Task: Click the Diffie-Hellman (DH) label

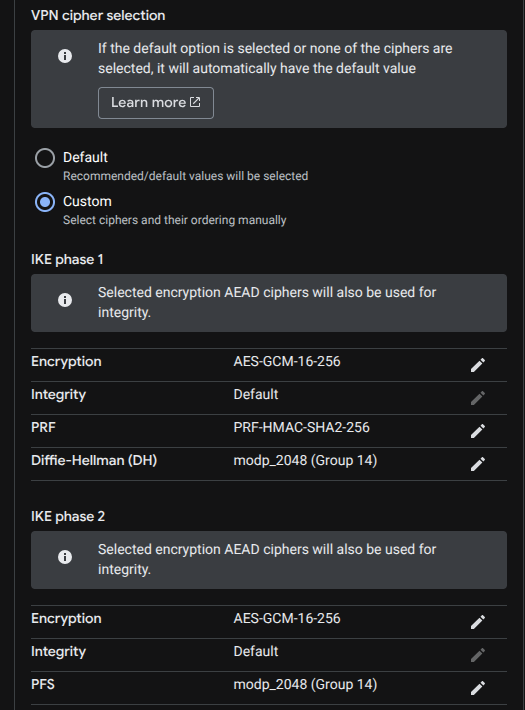Action: click(94, 461)
